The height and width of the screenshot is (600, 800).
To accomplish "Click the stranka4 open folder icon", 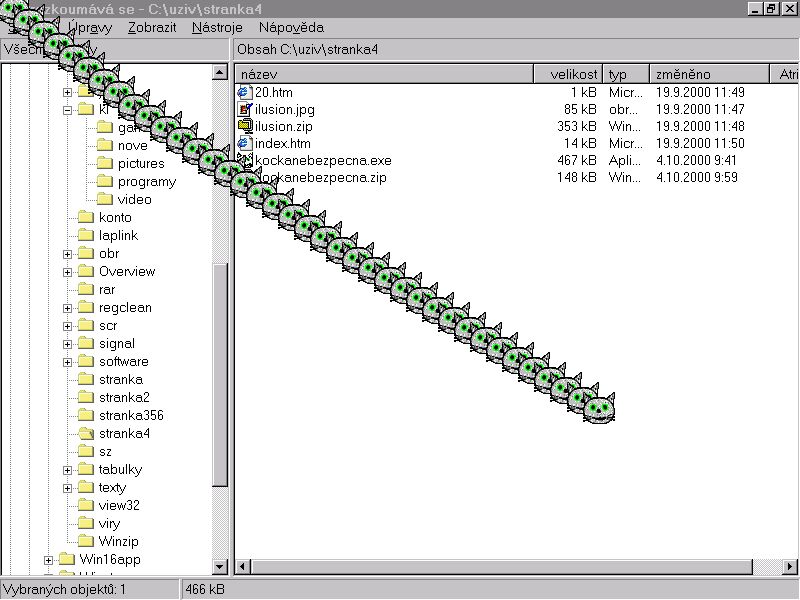I will [x=86, y=434].
